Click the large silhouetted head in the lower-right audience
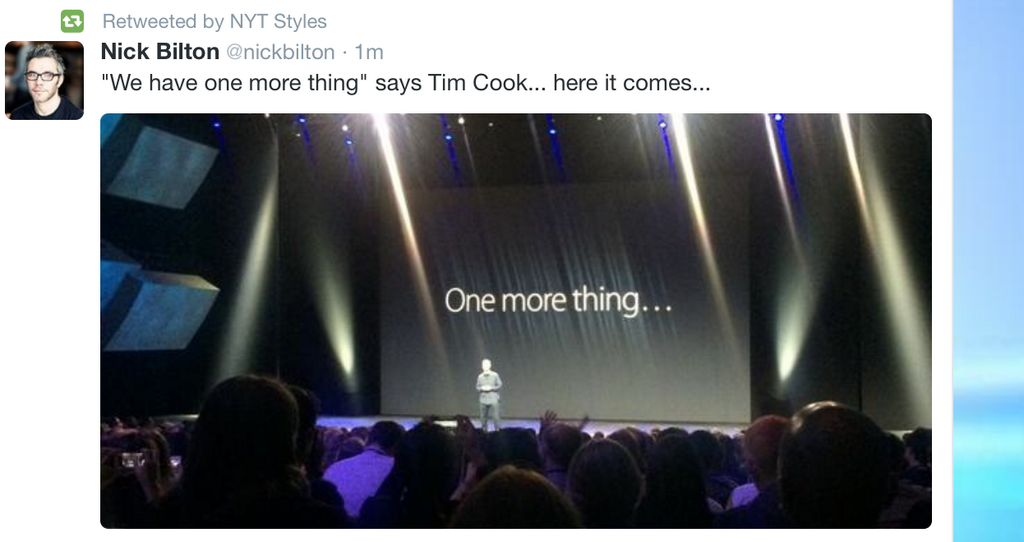Image resolution: width=1024 pixels, height=542 pixels. [x=830, y=462]
